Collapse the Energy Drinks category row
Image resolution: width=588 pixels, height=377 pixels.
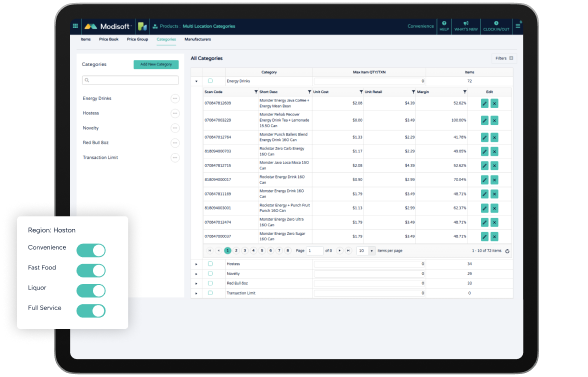pyautogui.click(x=196, y=81)
